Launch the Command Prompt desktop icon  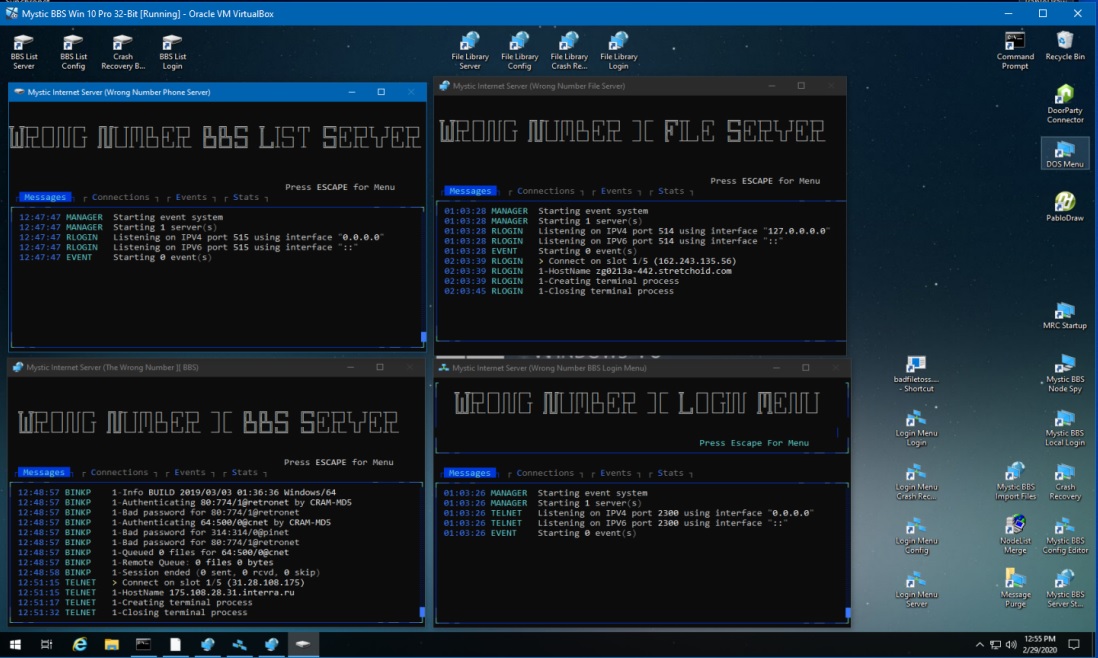coord(1015,50)
